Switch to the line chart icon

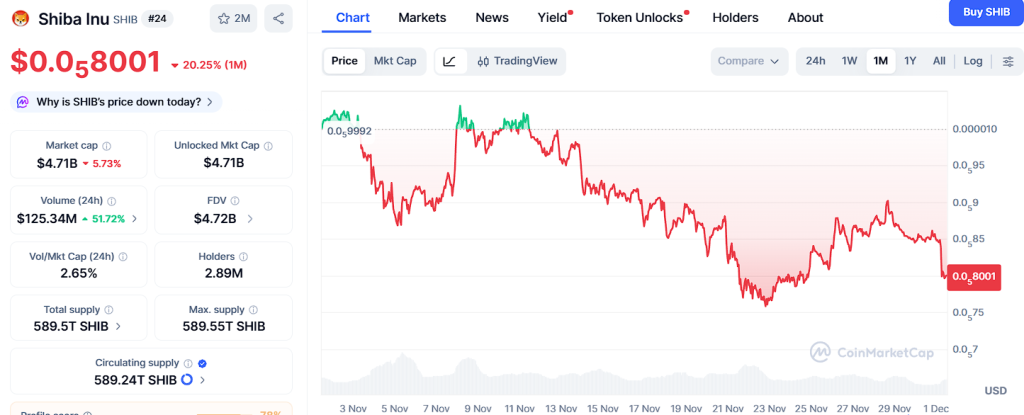[x=450, y=61]
